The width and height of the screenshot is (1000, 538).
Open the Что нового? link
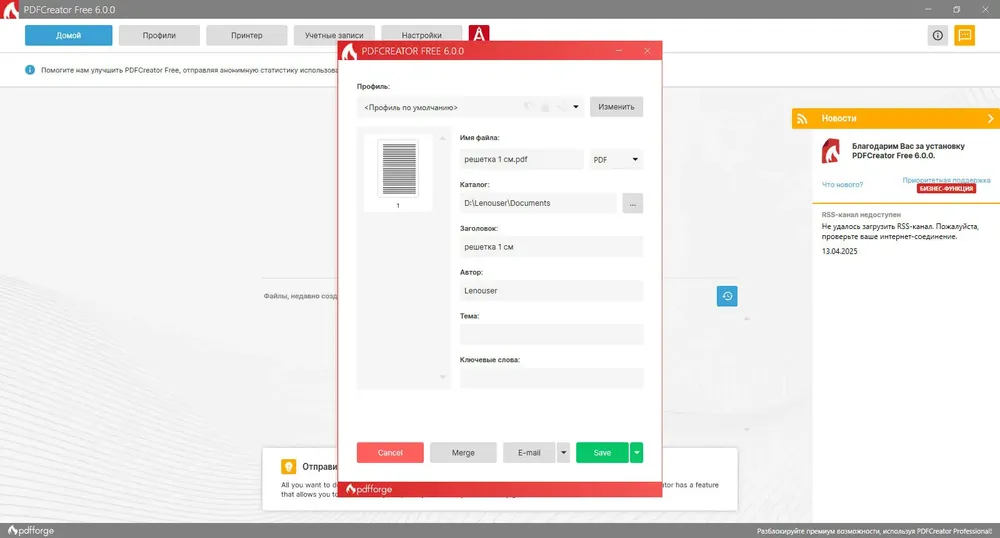tap(842, 185)
